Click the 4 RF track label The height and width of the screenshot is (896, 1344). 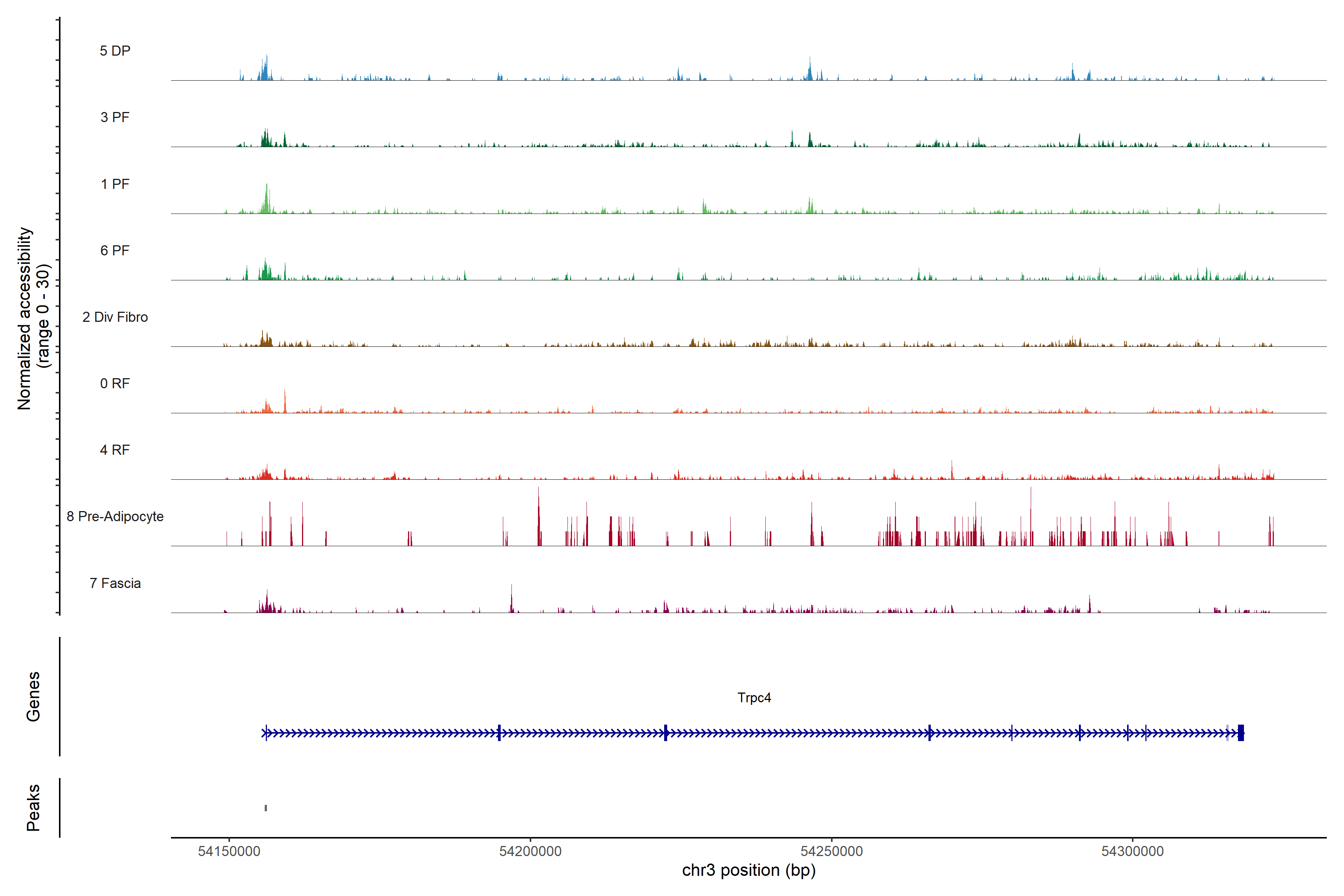click(x=115, y=450)
